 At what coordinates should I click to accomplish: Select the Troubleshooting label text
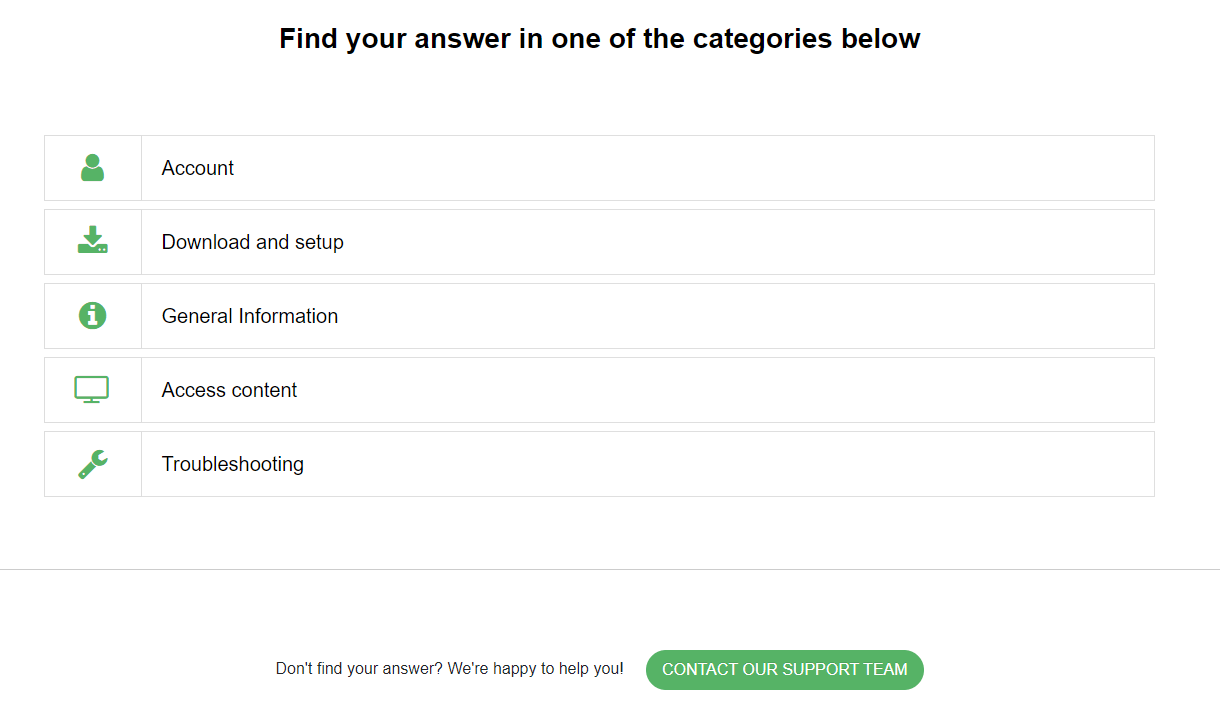[x=233, y=464]
